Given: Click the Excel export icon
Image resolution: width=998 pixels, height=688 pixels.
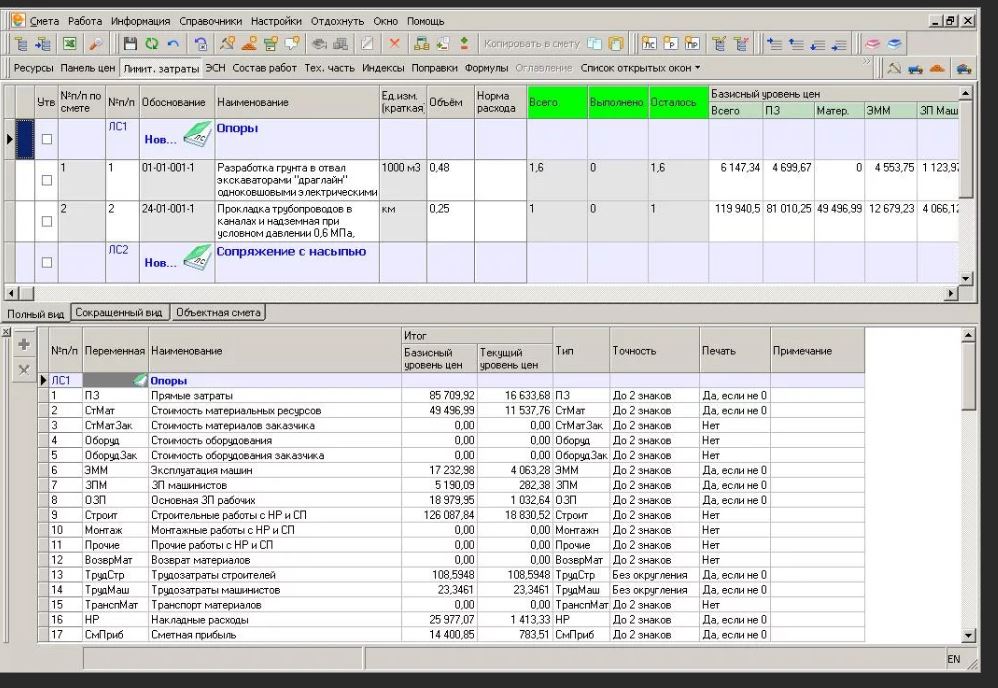Looking at the screenshot, I should (x=68, y=44).
